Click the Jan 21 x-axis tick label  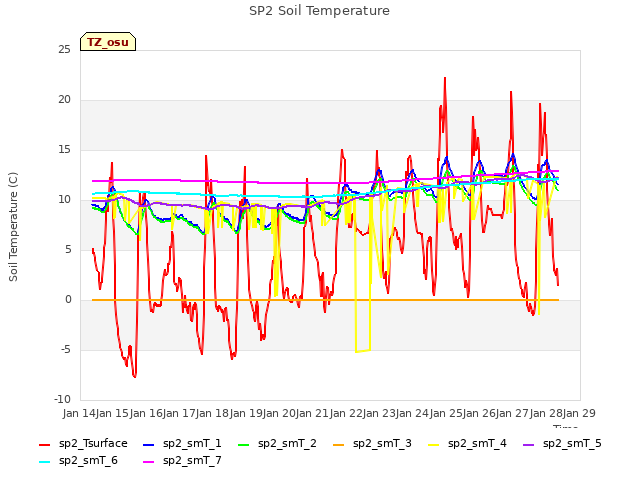click(x=313, y=413)
